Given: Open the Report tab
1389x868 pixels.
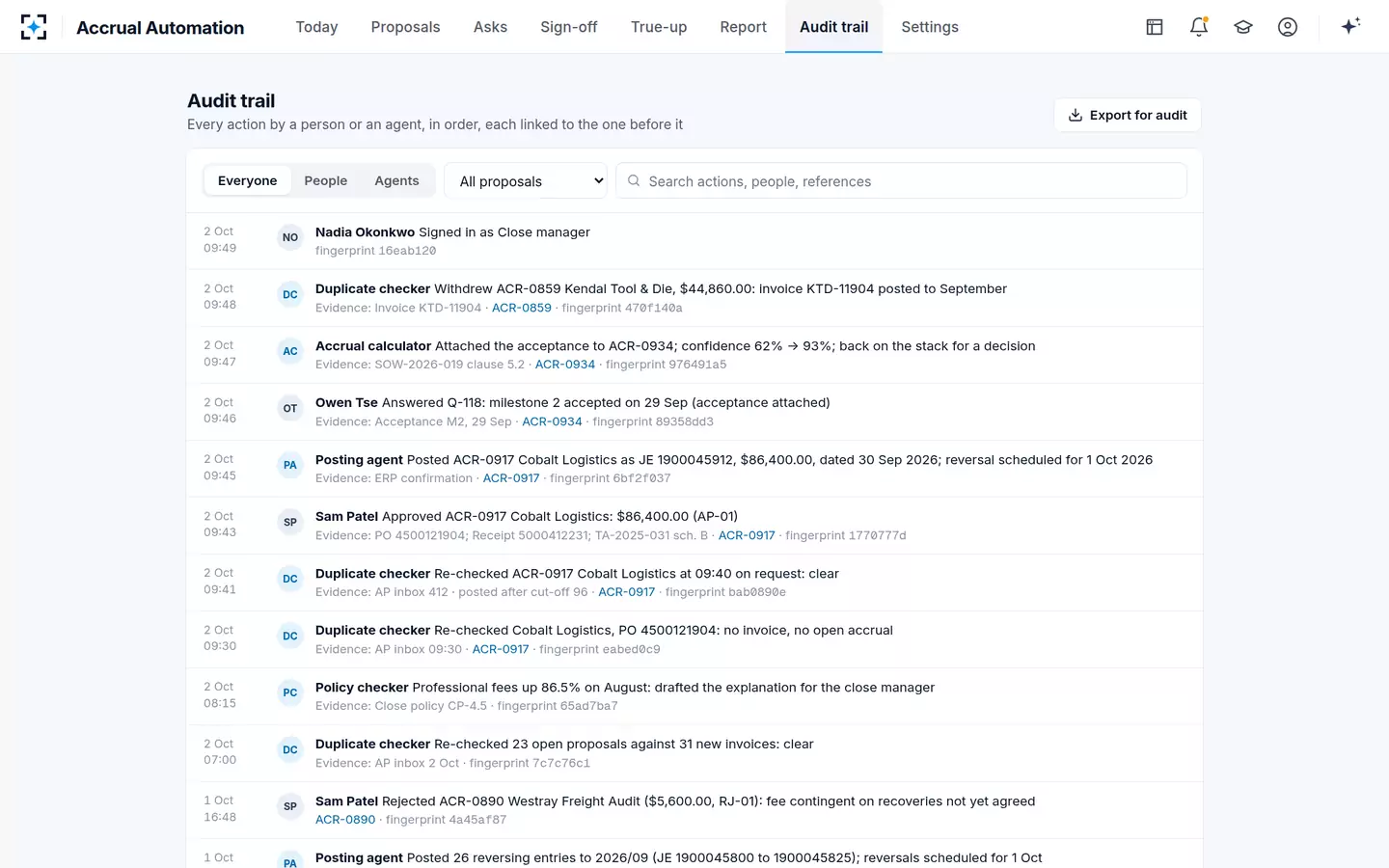Looking at the screenshot, I should pyautogui.click(x=743, y=27).
